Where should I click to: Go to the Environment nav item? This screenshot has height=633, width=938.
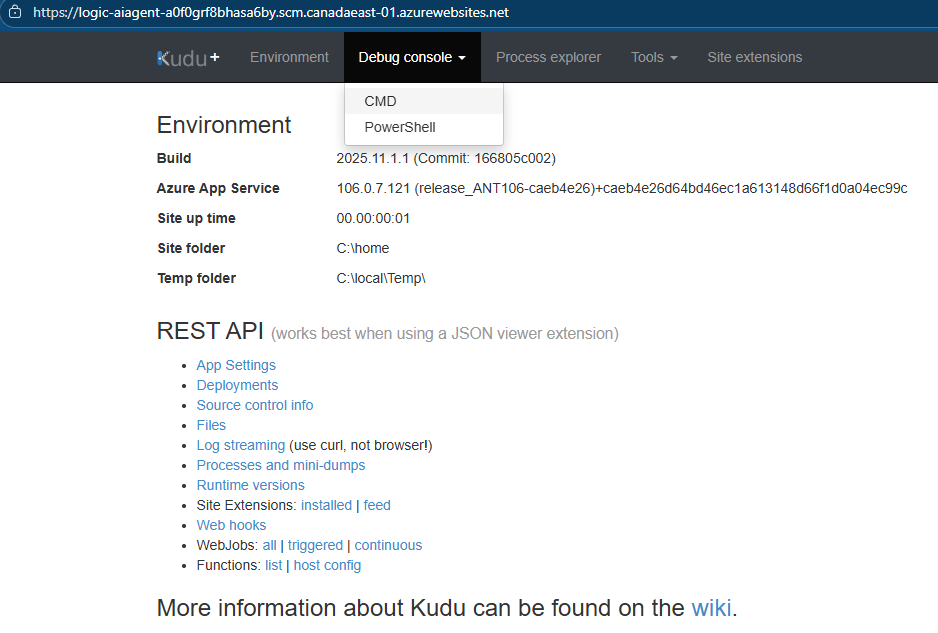289,58
